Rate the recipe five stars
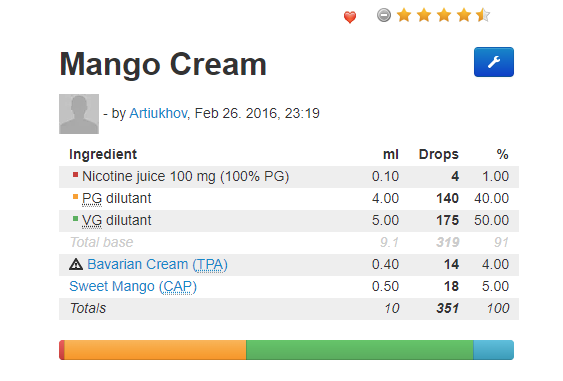The height and width of the screenshot is (381, 563). click(483, 15)
